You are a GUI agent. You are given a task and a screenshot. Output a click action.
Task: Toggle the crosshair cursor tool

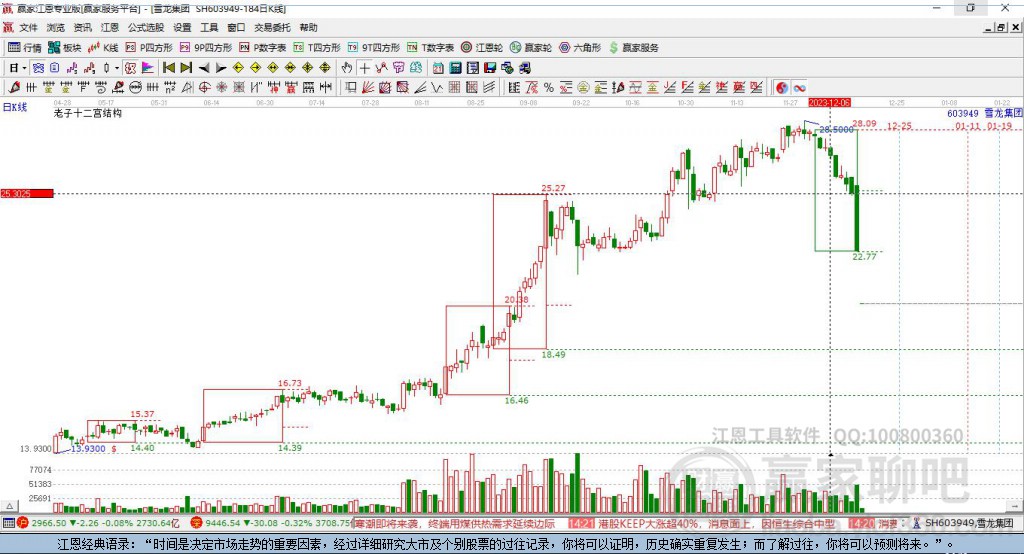pyautogui.click(x=364, y=68)
